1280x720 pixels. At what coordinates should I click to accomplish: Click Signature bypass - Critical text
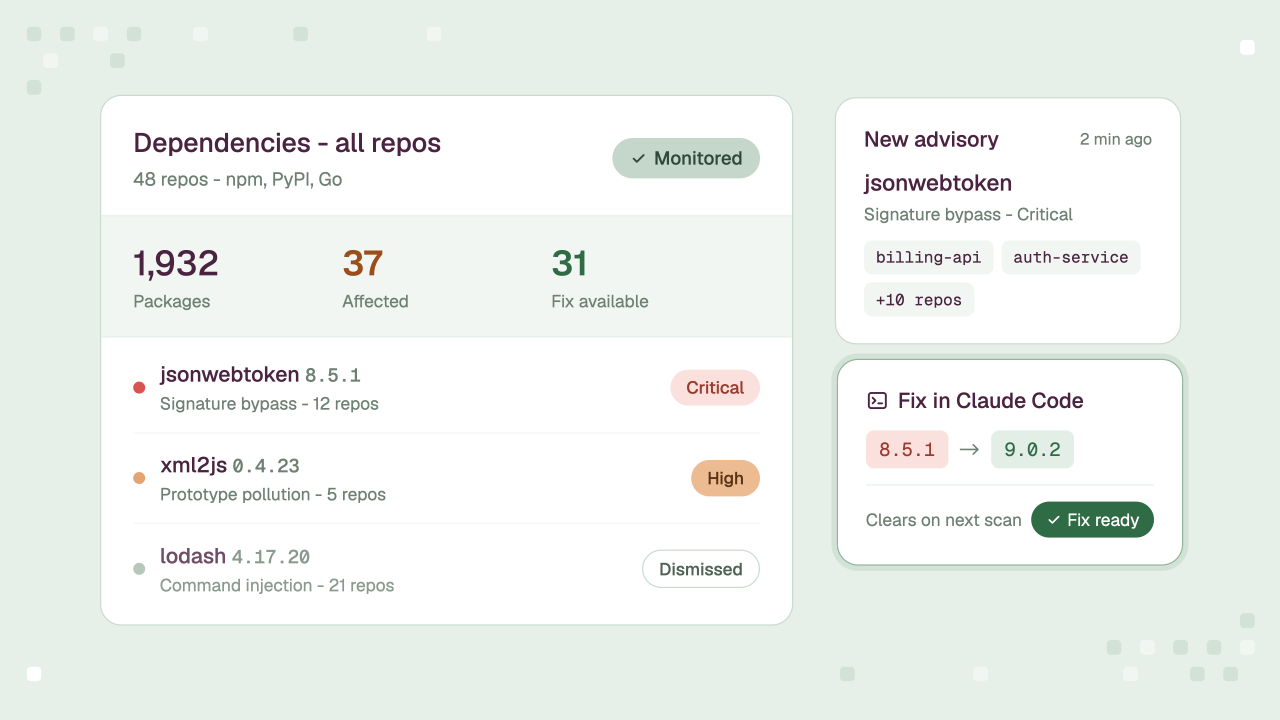coord(968,214)
